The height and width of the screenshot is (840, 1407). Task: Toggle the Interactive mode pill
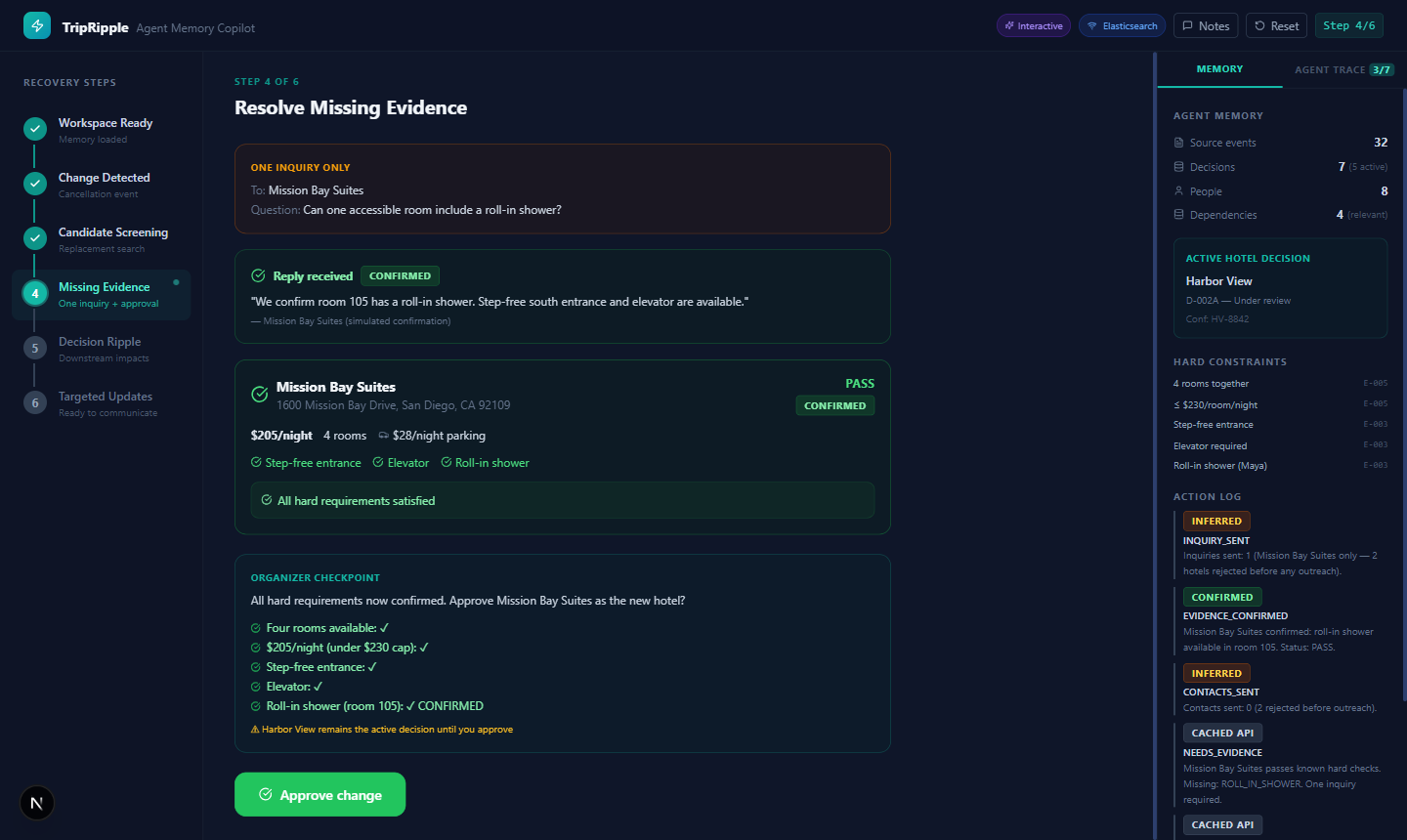(1034, 26)
